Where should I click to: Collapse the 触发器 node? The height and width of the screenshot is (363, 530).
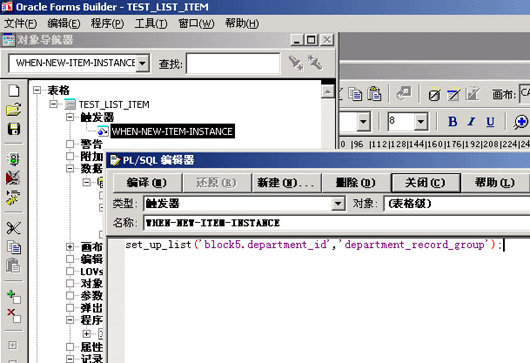pyautogui.click(x=70, y=117)
